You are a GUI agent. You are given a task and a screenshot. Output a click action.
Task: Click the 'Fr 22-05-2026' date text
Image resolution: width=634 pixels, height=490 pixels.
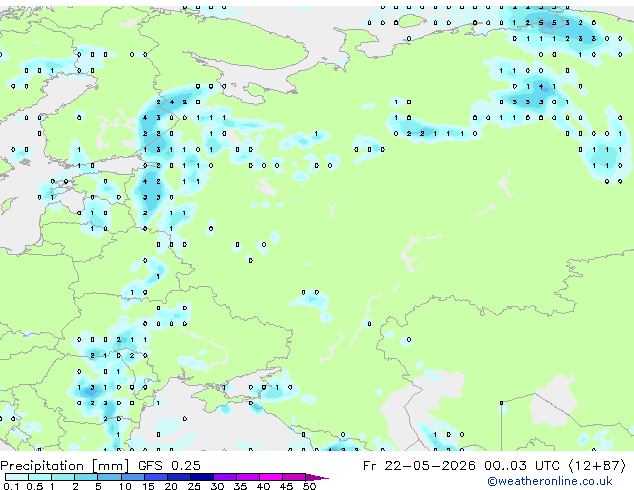tap(419, 466)
